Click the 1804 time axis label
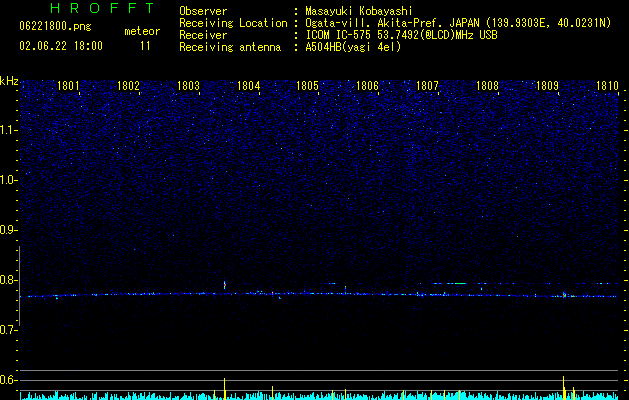This screenshot has height=400, width=629. coord(248,86)
